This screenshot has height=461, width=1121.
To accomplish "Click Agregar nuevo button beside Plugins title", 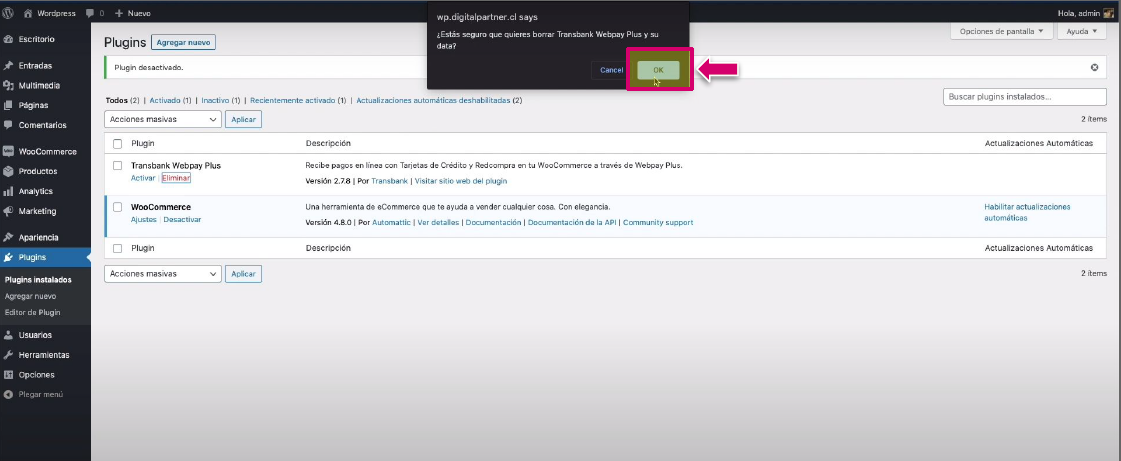I will click(183, 43).
